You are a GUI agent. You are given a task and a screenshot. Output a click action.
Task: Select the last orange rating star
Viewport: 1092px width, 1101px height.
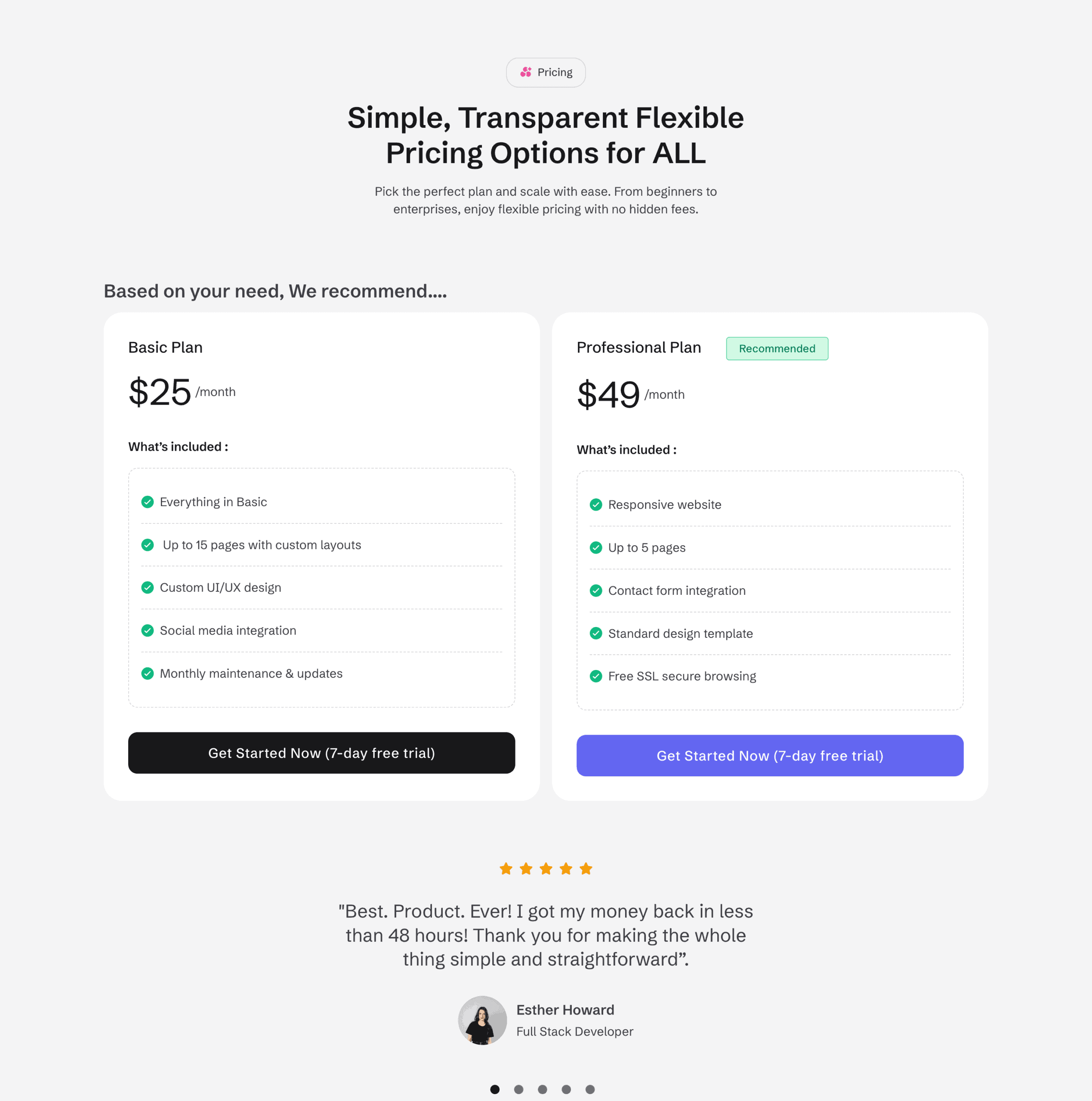point(586,868)
